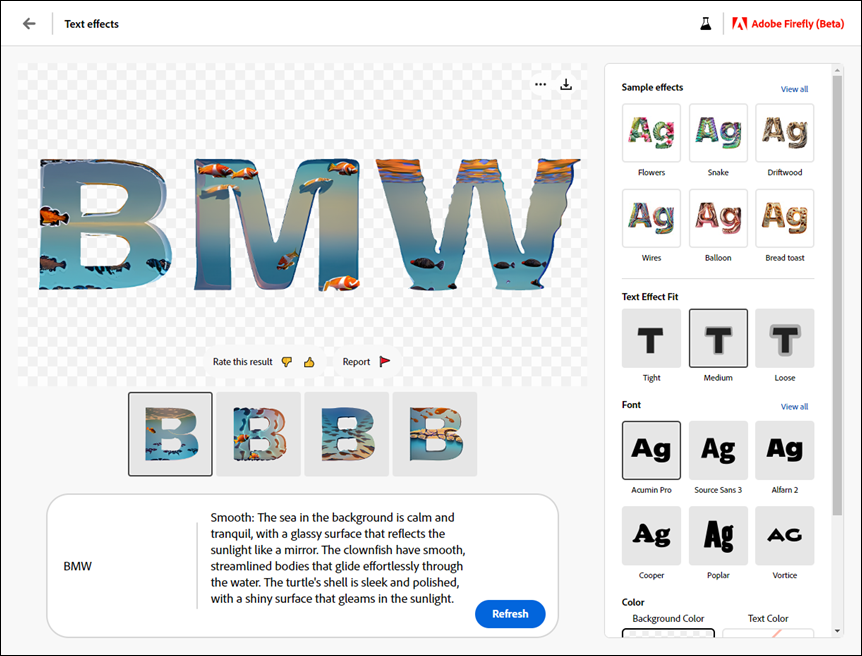The image size is (862, 656).
Task: Click the scrollbar up arrow
Action: tap(837, 70)
